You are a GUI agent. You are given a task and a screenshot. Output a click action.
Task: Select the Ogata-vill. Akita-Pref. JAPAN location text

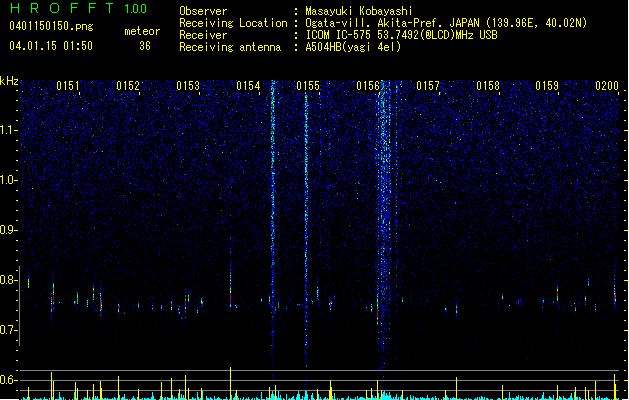tap(446, 23)
